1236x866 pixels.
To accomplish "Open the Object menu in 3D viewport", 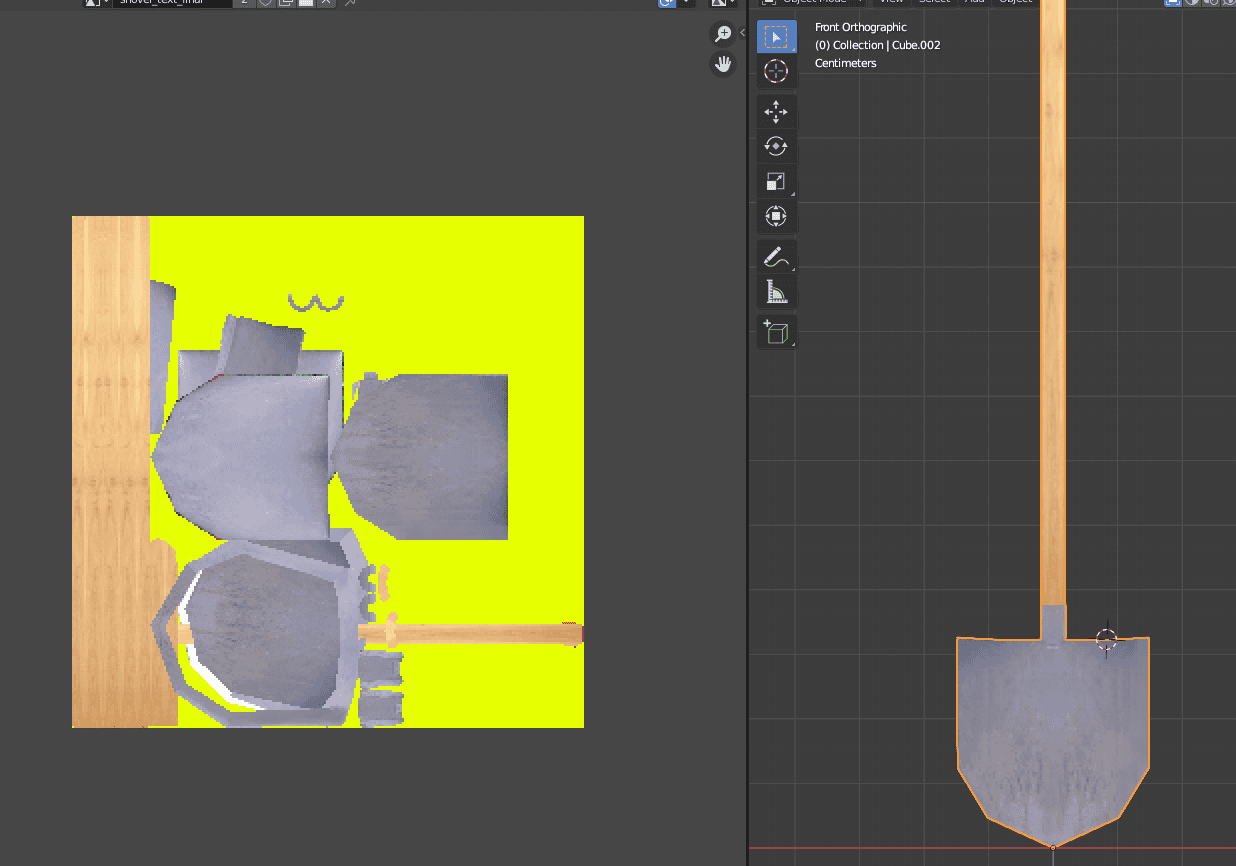I will 1015,2.
